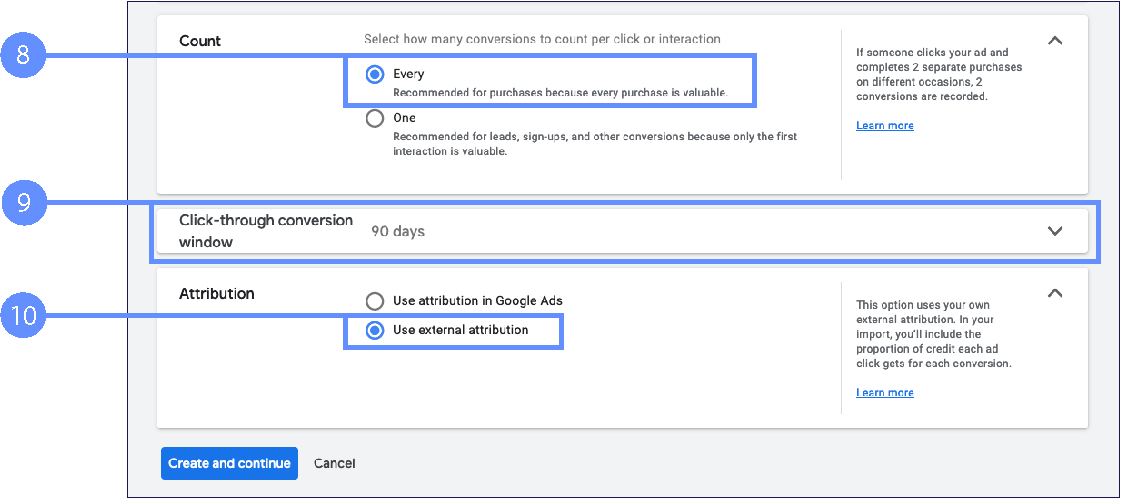Screen dimensions: 1121x500
Task: Select "Use attribution in Google Ads"
Action: point(375,301)
